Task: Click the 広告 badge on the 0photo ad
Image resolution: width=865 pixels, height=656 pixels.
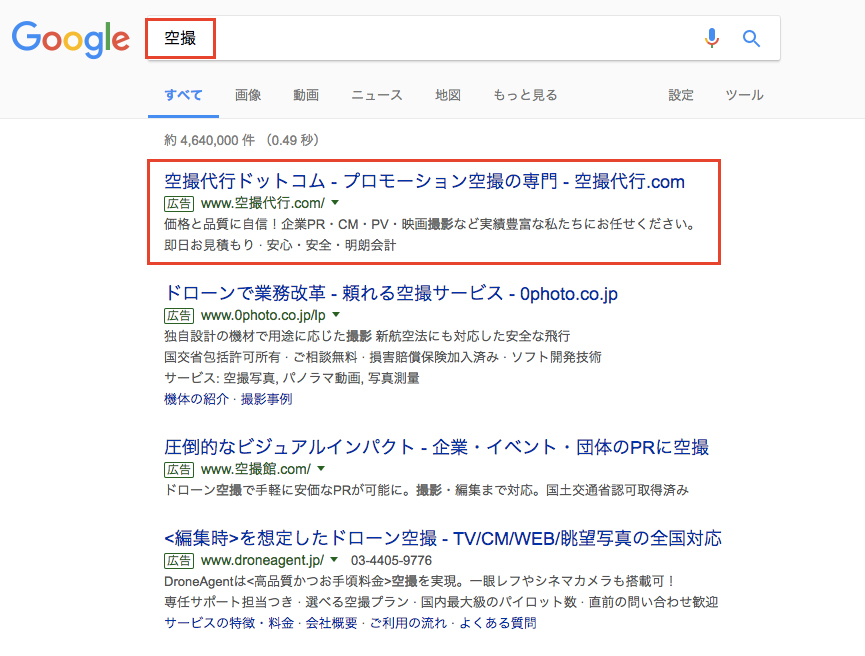Action: pos(179,316)
